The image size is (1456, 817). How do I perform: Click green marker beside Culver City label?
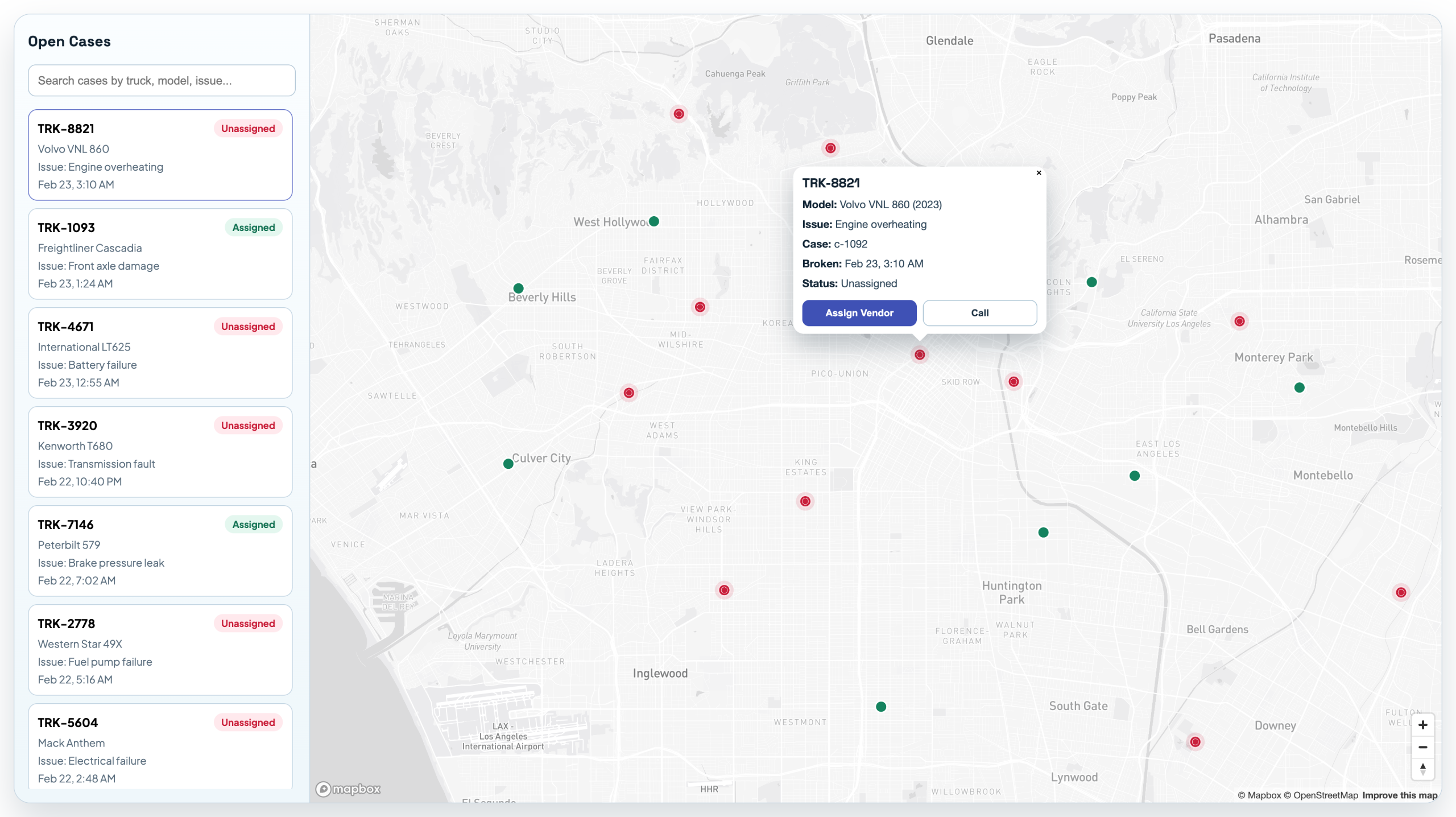pyautogui.click(x=508, y=464)
